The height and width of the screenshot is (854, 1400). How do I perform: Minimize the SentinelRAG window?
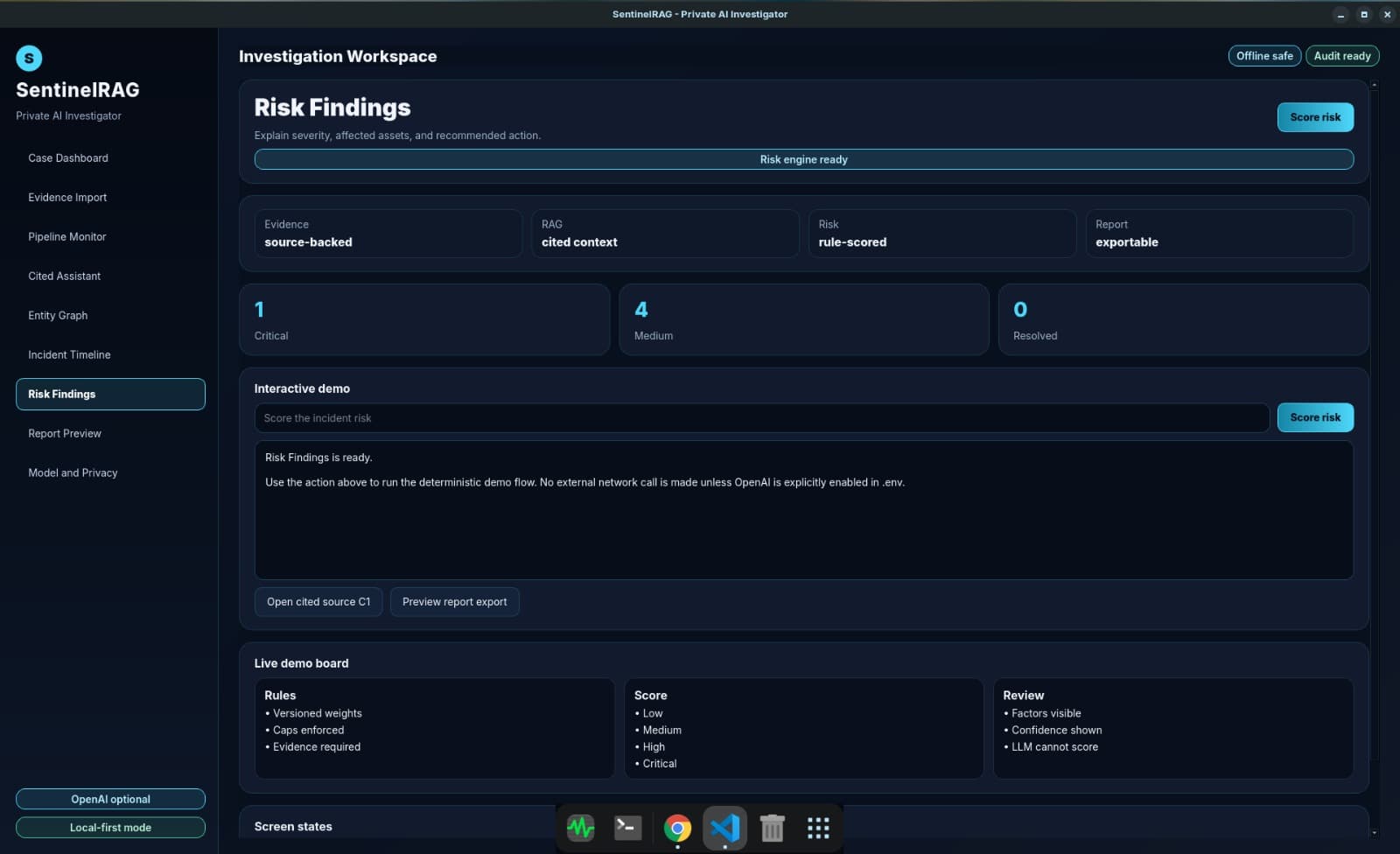pyautogui.click(x=1341, y=14)
